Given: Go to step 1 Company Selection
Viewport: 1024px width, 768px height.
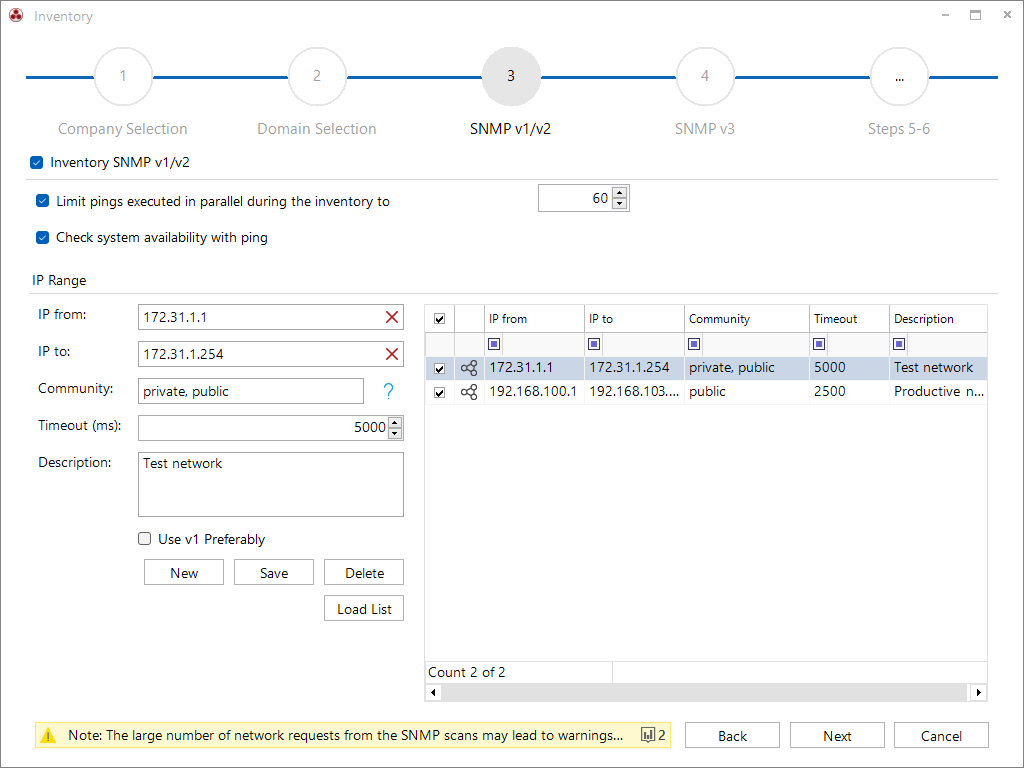Looking at the screenshot, I should tap(123, 76).
